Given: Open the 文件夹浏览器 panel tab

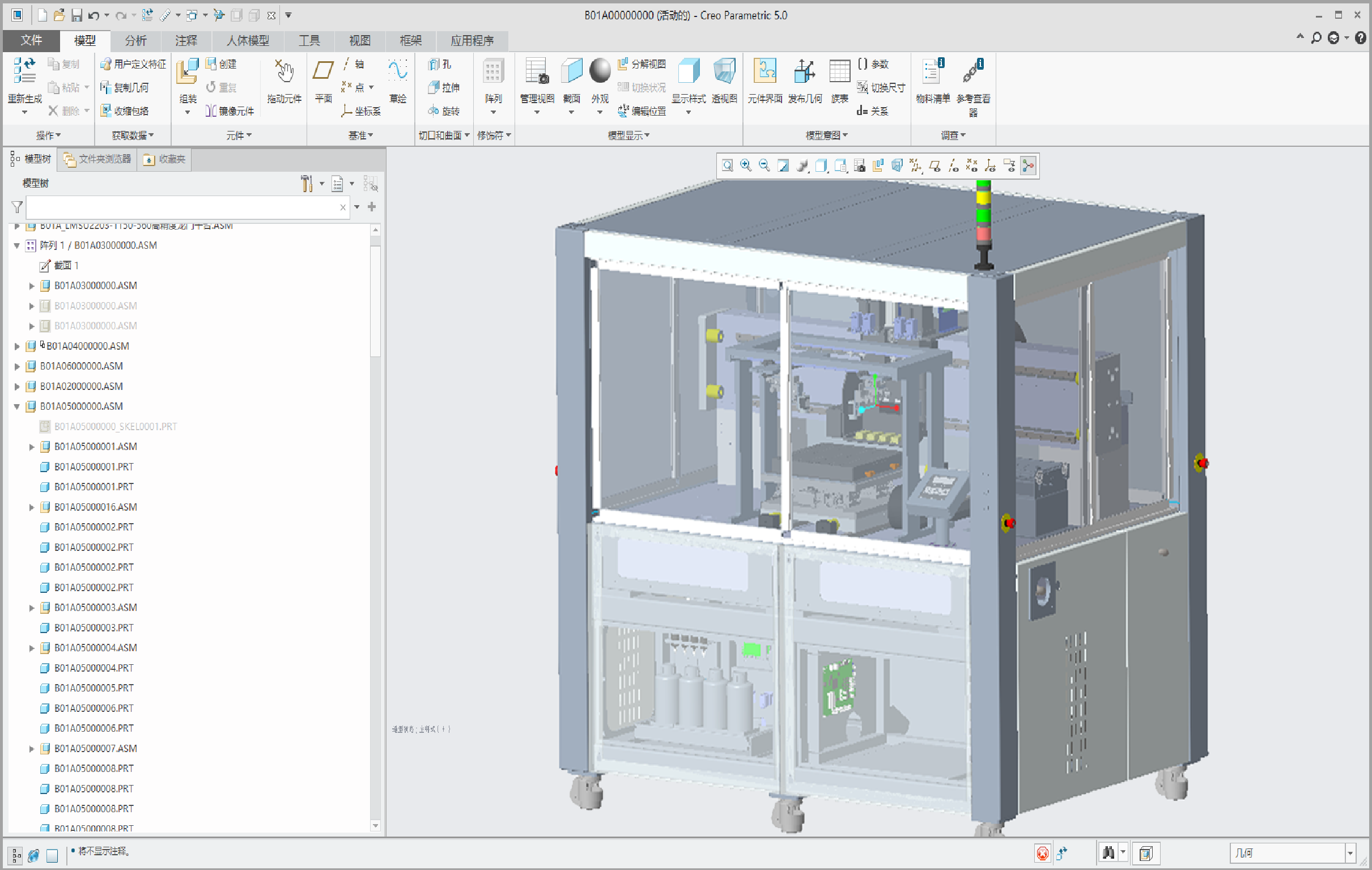Looking at the screenshot, I should tap(98, 159).
